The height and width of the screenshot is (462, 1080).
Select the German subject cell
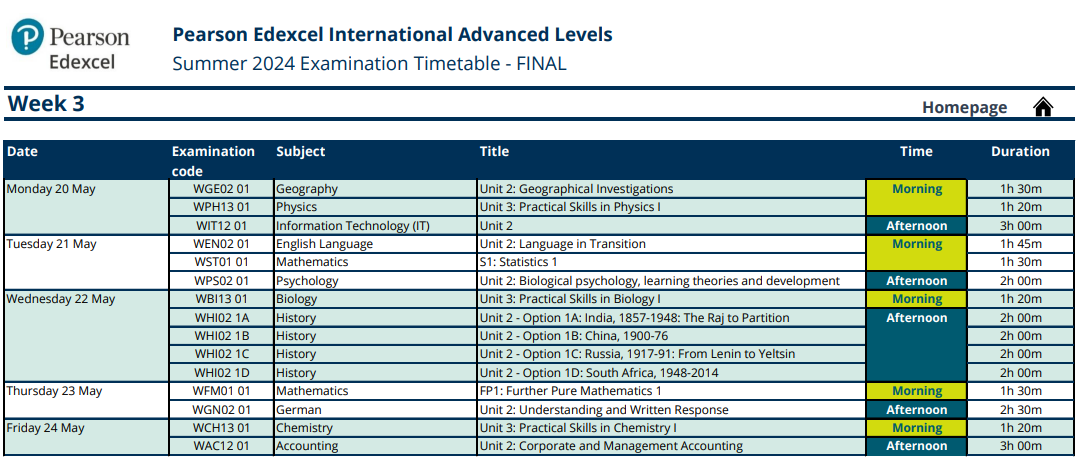pos(297,410)
